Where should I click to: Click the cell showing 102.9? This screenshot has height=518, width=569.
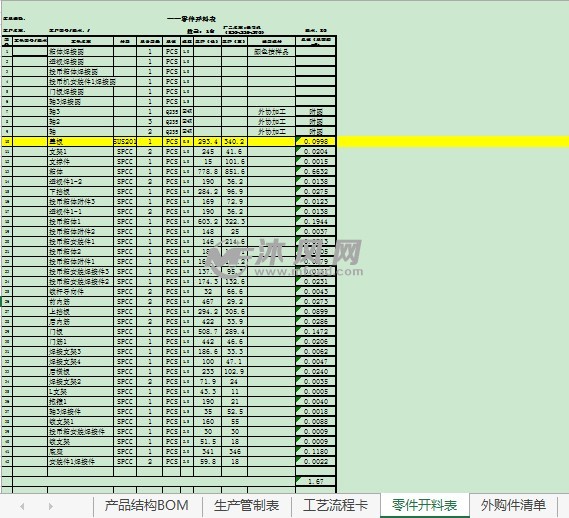point(234,371)
